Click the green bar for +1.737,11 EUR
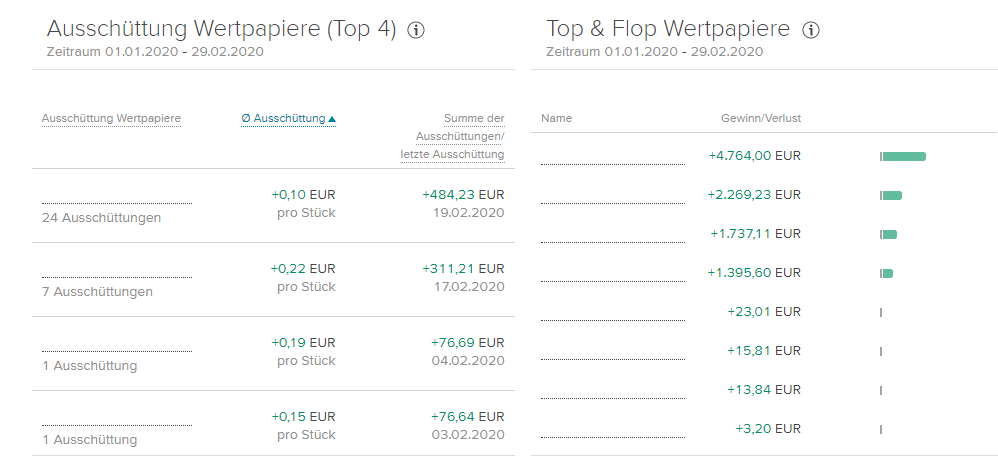This screenshot has height=459, width=998. click(x=889, y=234)
